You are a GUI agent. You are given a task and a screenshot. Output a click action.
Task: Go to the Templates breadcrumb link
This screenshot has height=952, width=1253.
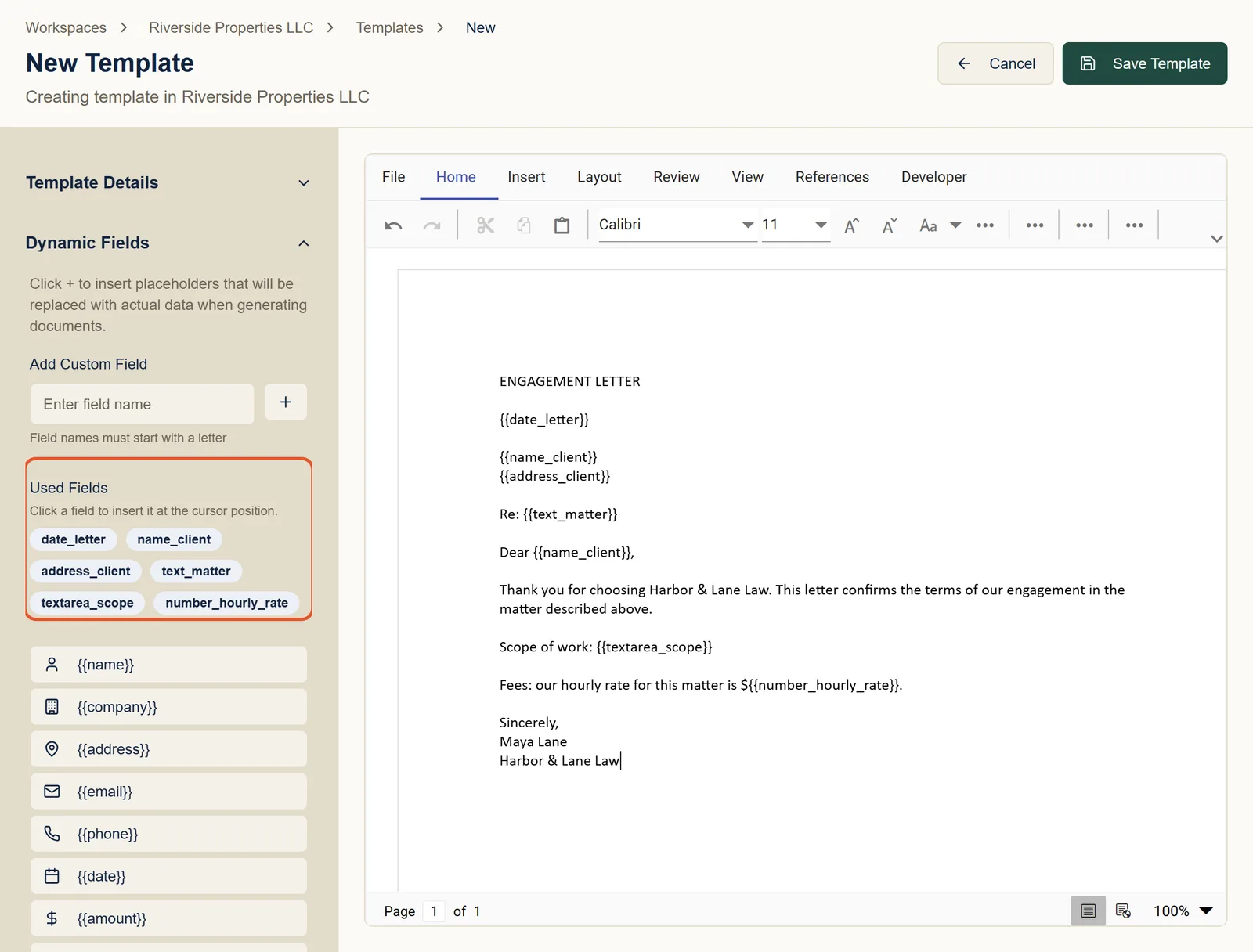[x=389, y=28]
